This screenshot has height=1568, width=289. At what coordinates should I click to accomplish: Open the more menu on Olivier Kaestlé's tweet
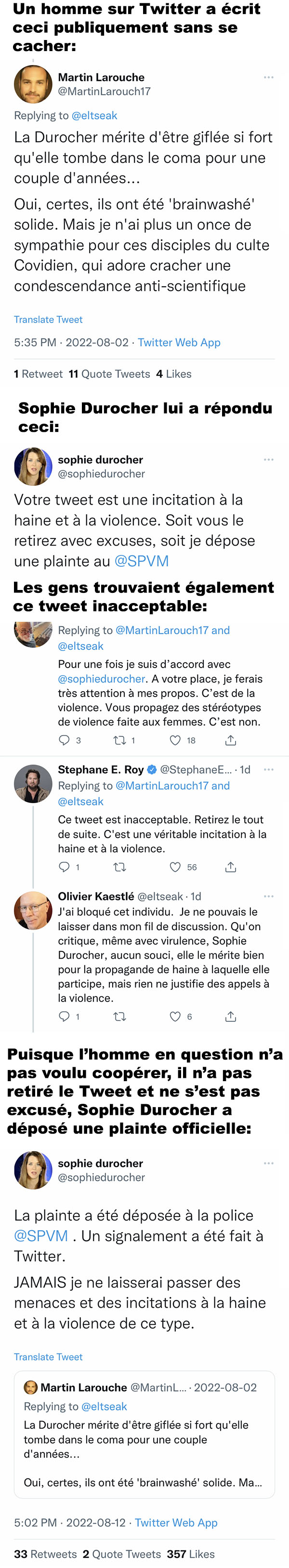(x=268, y=896)
